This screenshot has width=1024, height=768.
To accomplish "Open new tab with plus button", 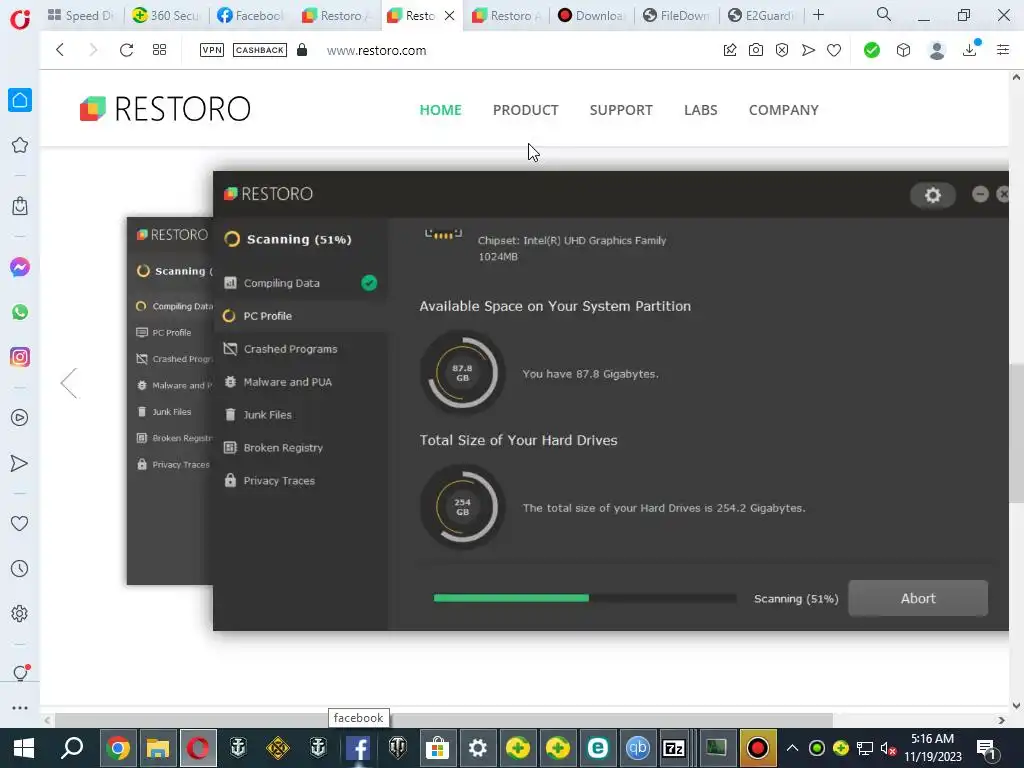I will pos(818,14).
